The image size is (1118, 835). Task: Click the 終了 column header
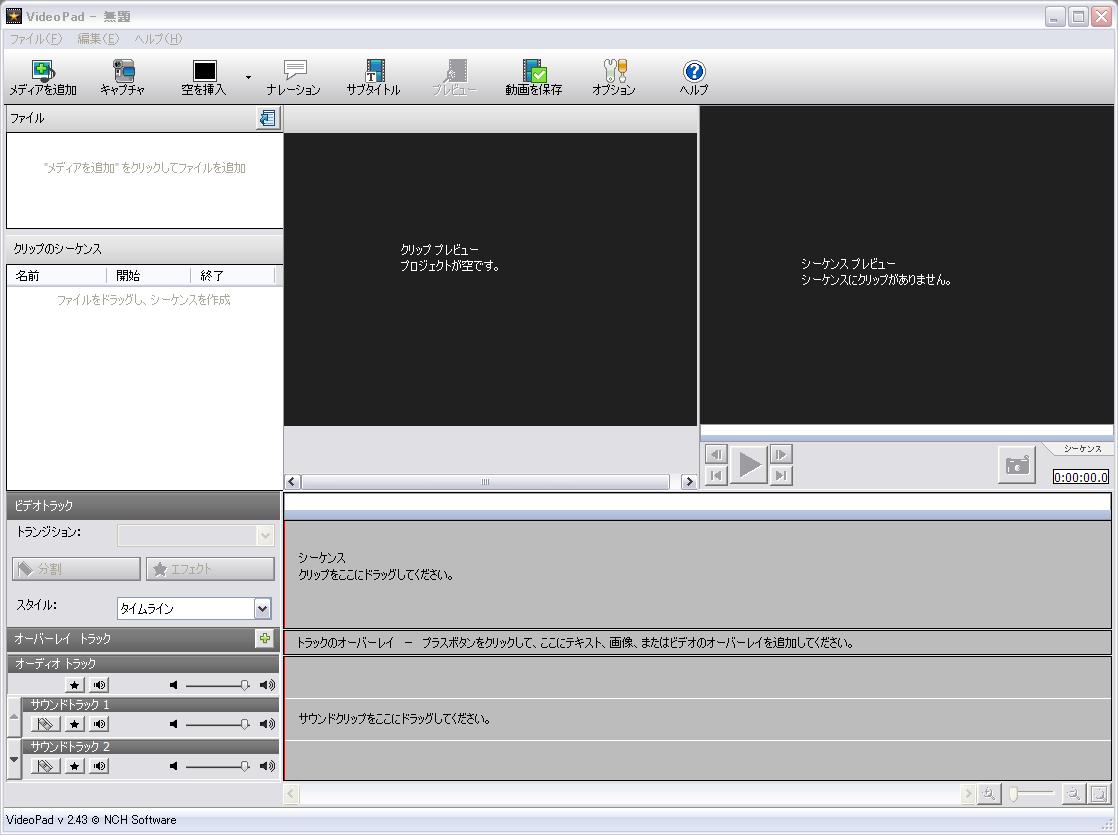point(232,276)
